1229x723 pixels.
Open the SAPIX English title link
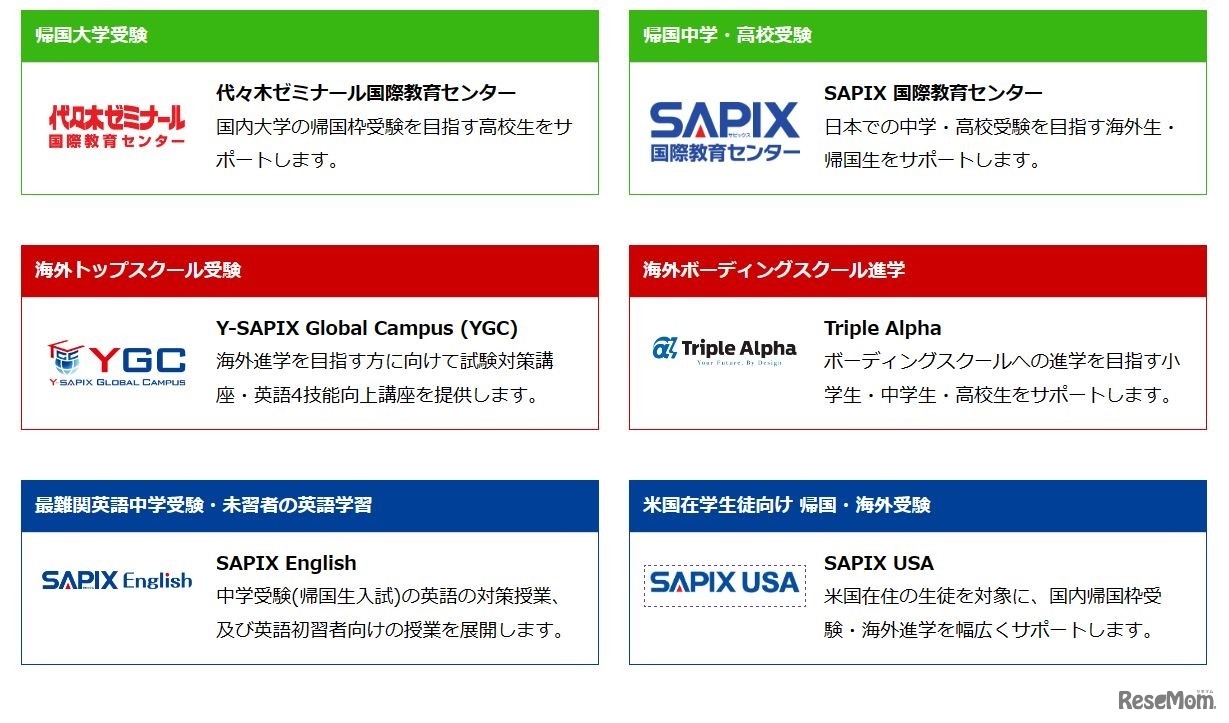click(x=286, y=563)
